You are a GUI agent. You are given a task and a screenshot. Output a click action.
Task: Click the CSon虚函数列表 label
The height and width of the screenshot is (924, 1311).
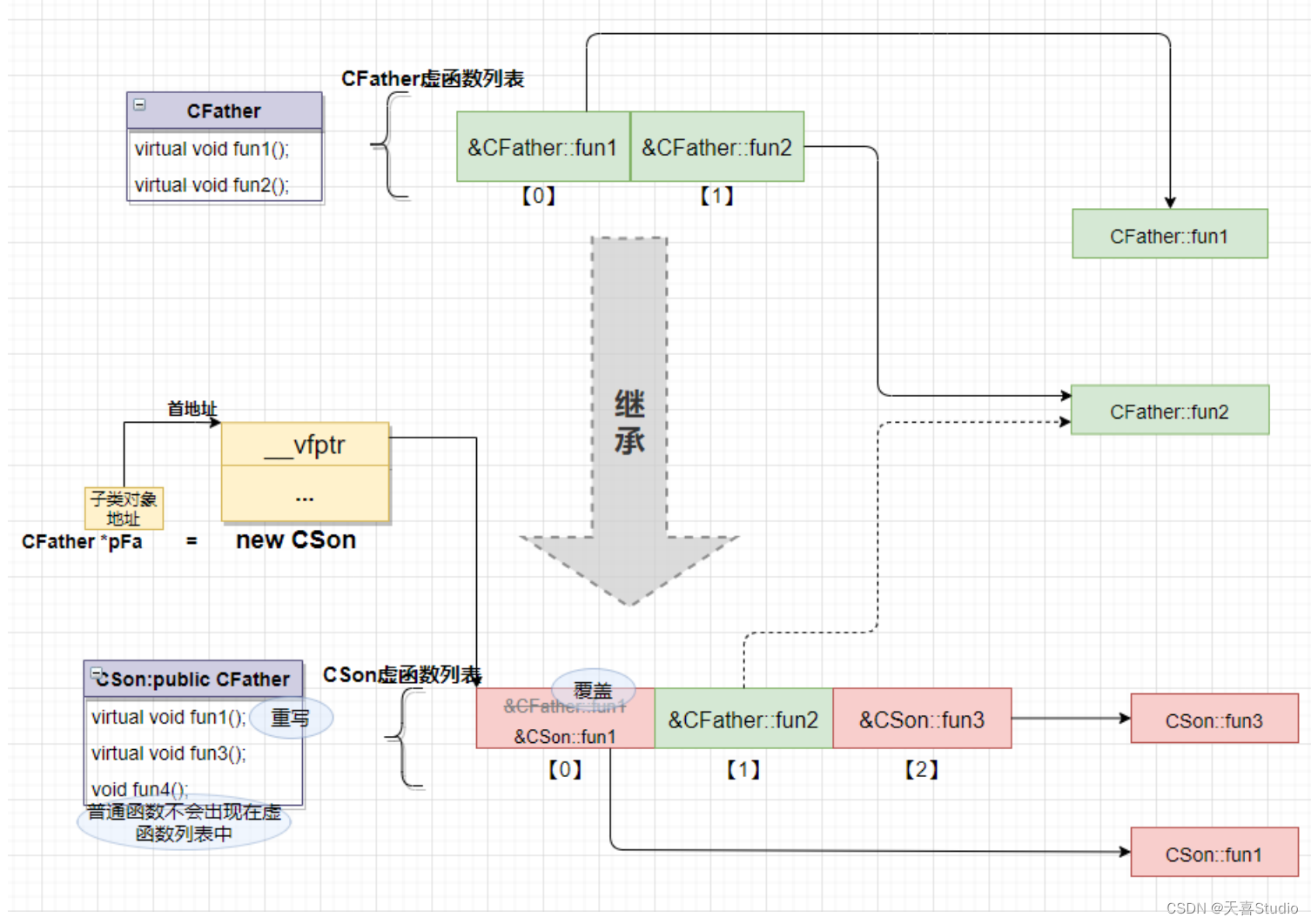click(x=402, y=675)
